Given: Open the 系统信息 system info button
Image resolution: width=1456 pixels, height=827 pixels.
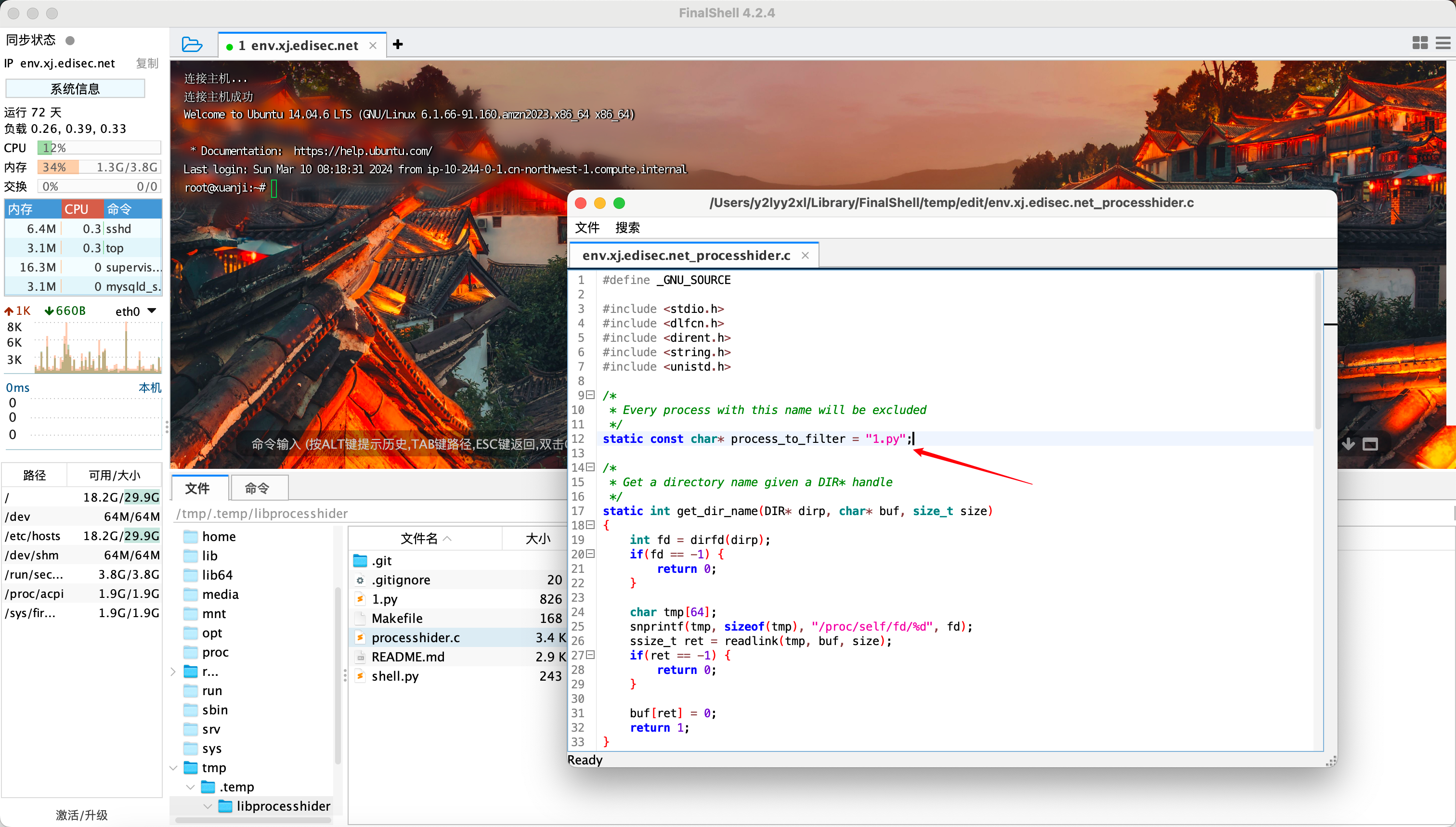Looking at the screenshot, I should pyautogui.click(x=75, y=89).
